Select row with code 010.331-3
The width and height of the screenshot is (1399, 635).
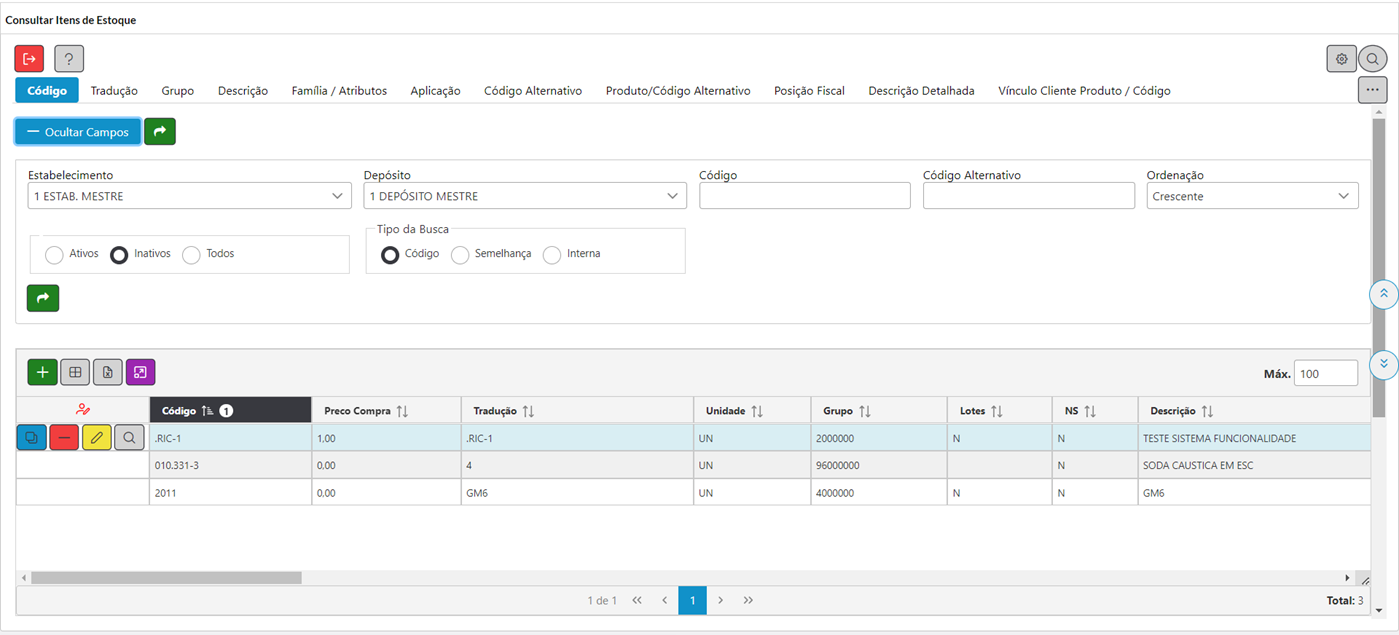(x=693, y=465)
